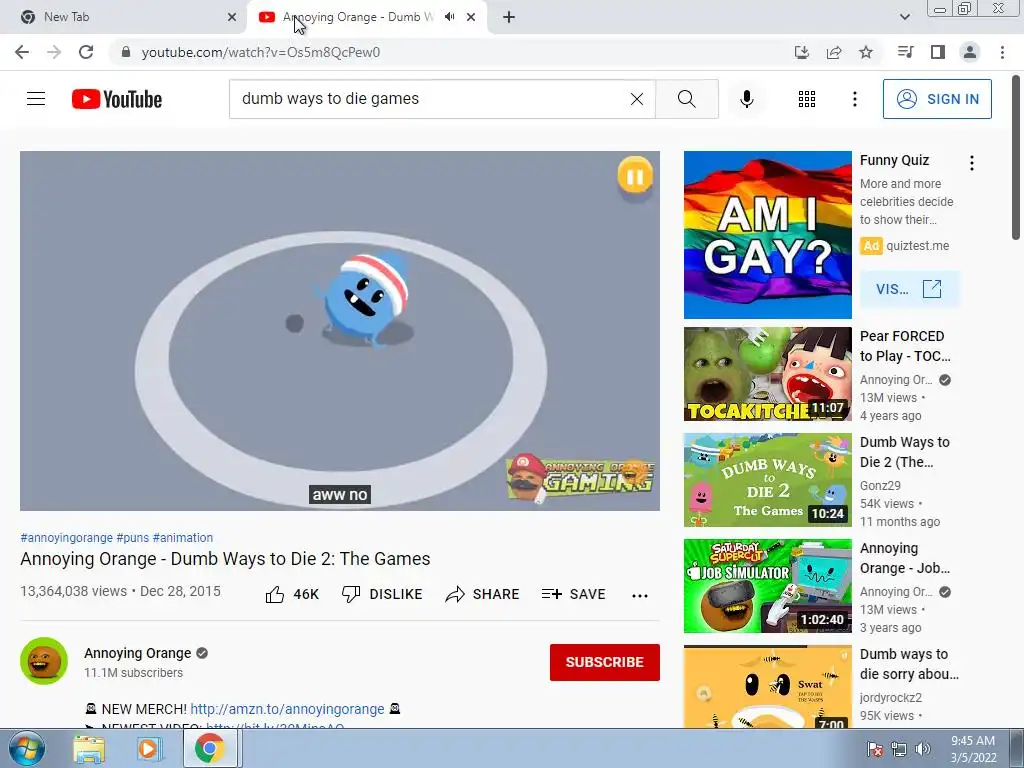The height and width of the screenshot is (768, 1024).
Task: Open Windows Explorer from the taskbar
Action: pyautogui.click(x=89, y=749)
